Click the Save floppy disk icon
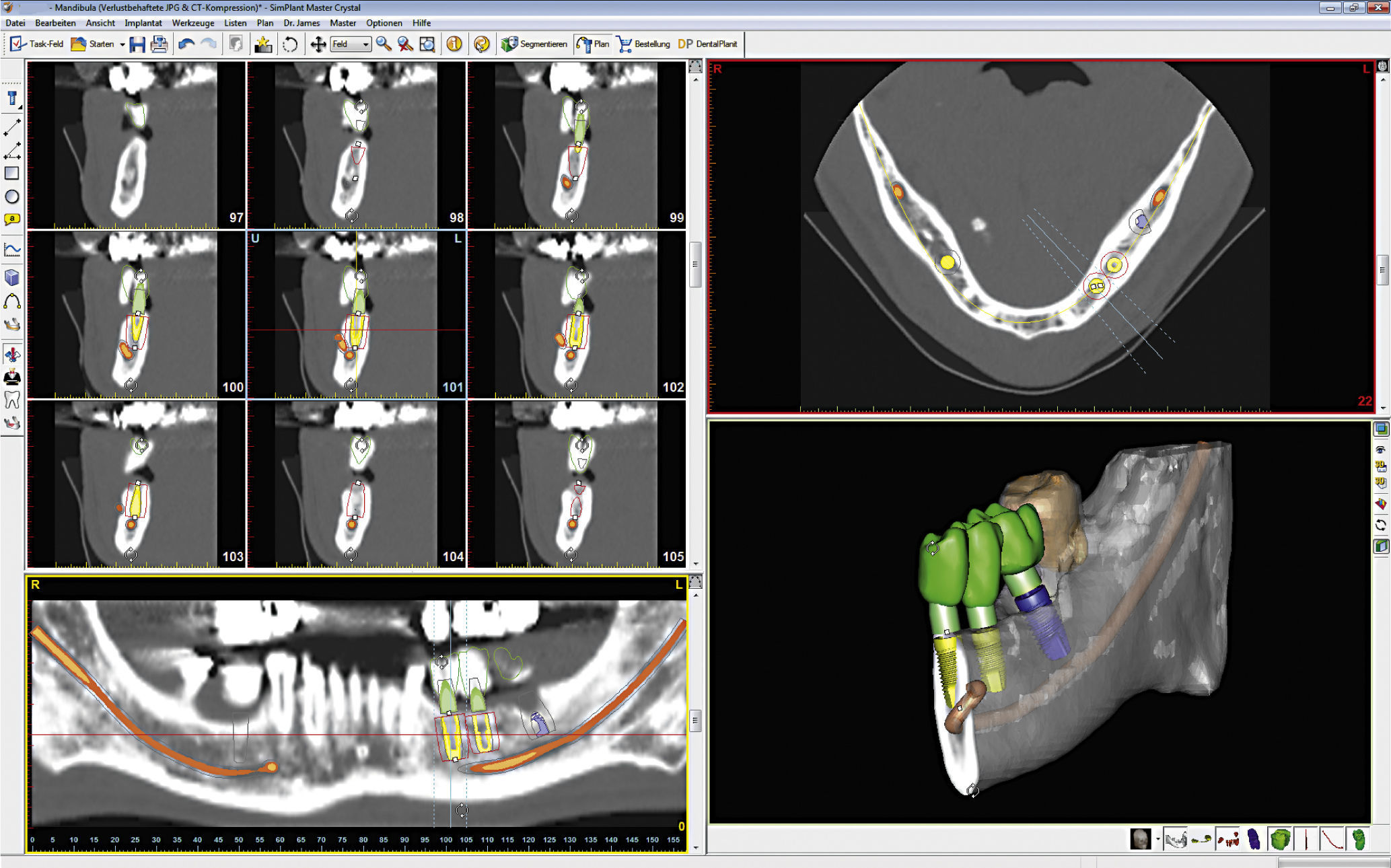This screenshot has height=868, width=1391. tap(137, 44)
